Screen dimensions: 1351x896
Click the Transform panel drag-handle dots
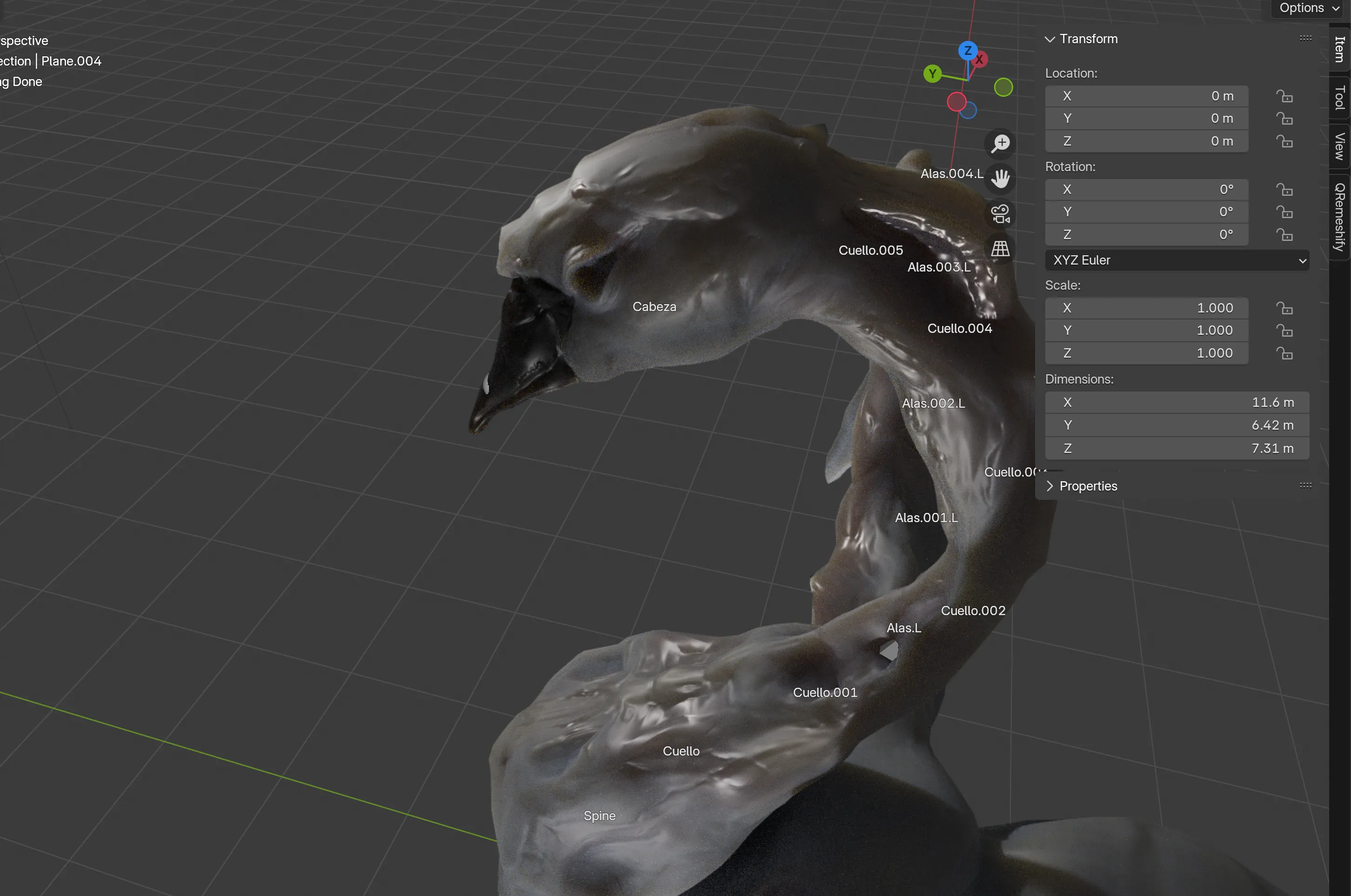(x=1305, y=38)
